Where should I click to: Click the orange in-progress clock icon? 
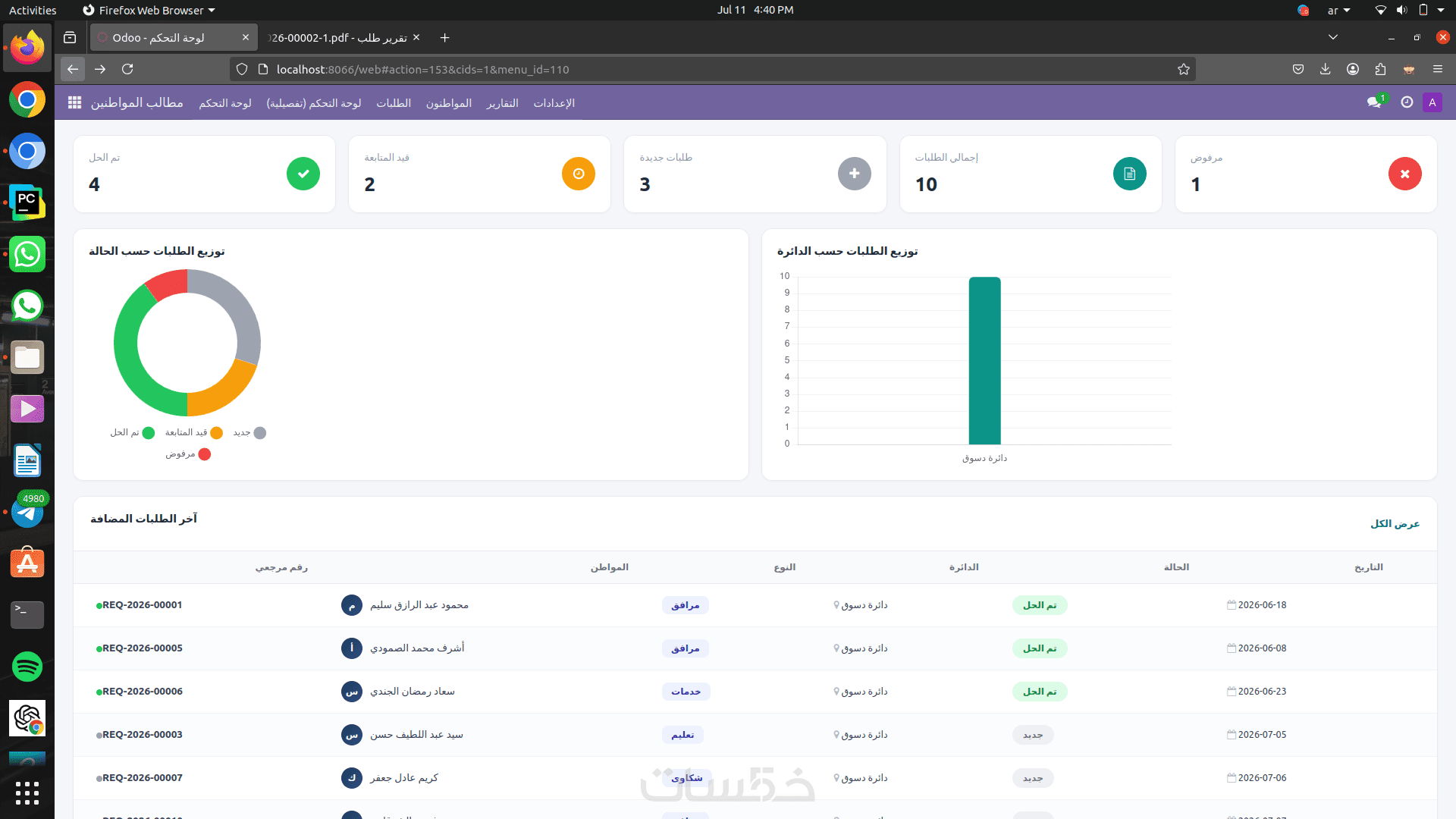click(x=579, y=174)
